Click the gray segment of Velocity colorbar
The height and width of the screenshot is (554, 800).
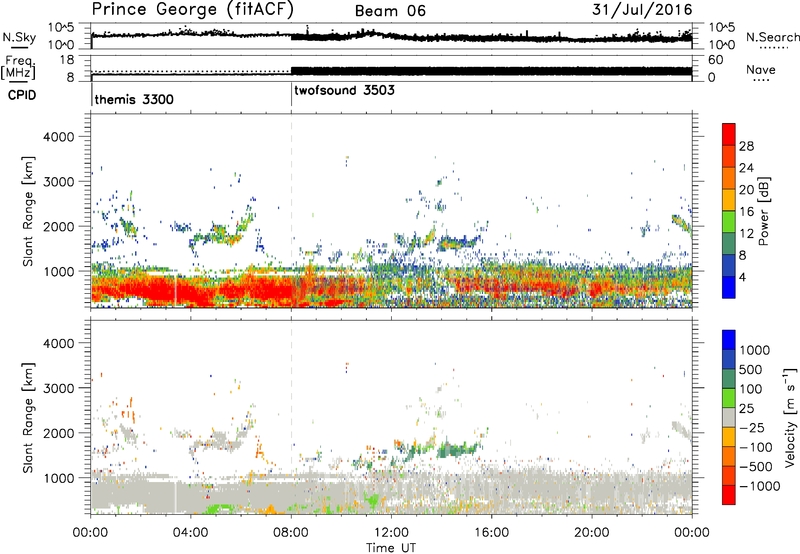[x=729, y=417]
